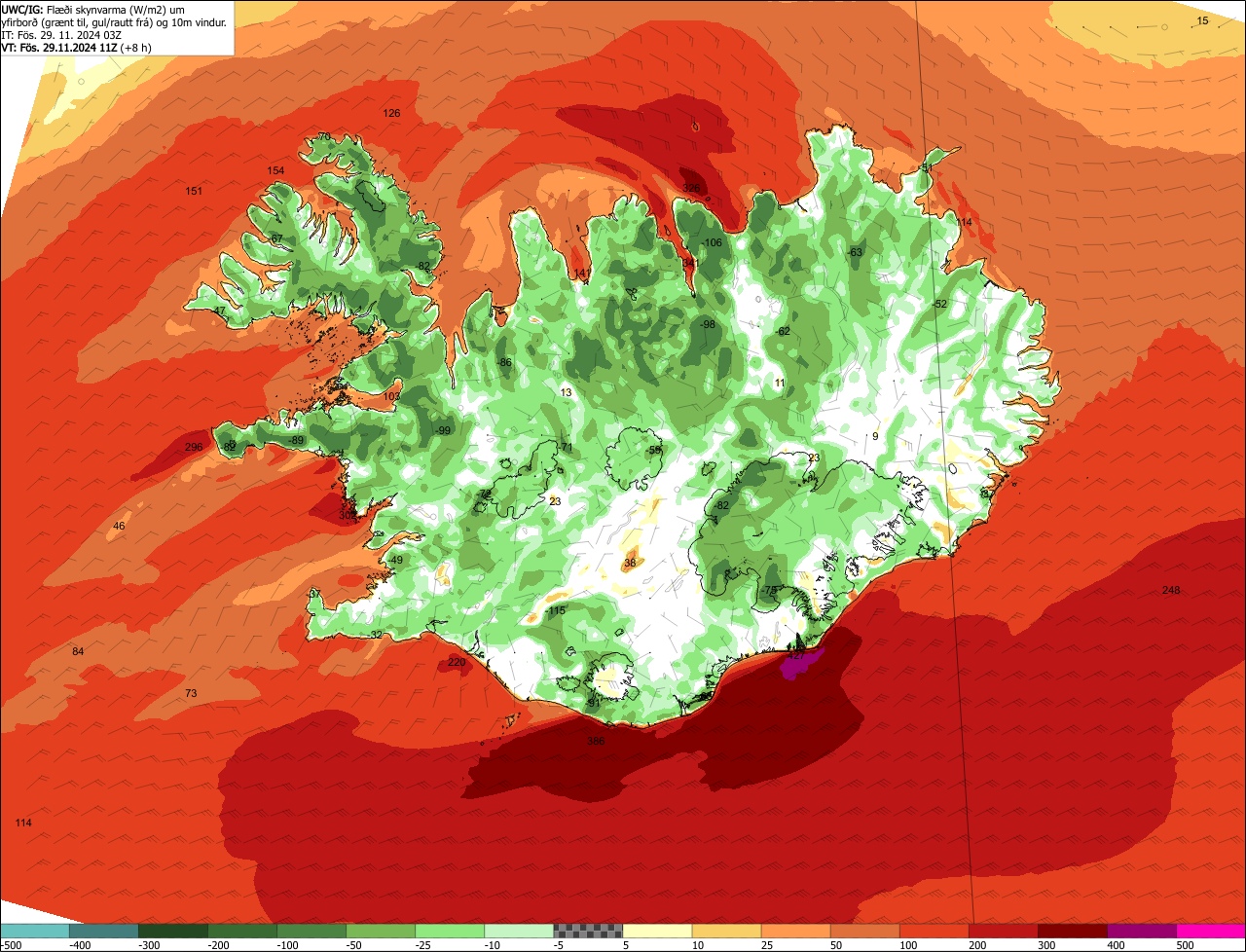Choose the darkest green swatch between -300 and -200
Screen dimensions: 1246x952
[172, 930]
